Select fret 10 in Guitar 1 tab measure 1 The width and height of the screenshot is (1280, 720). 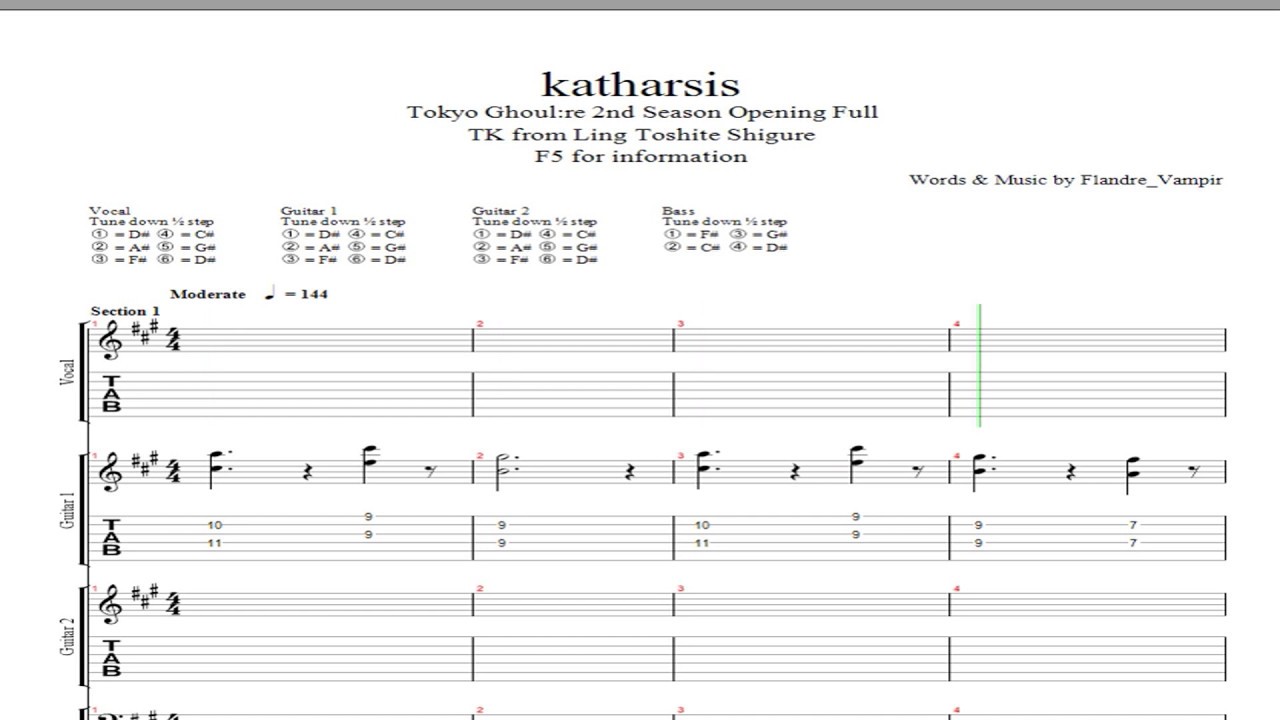215,525
